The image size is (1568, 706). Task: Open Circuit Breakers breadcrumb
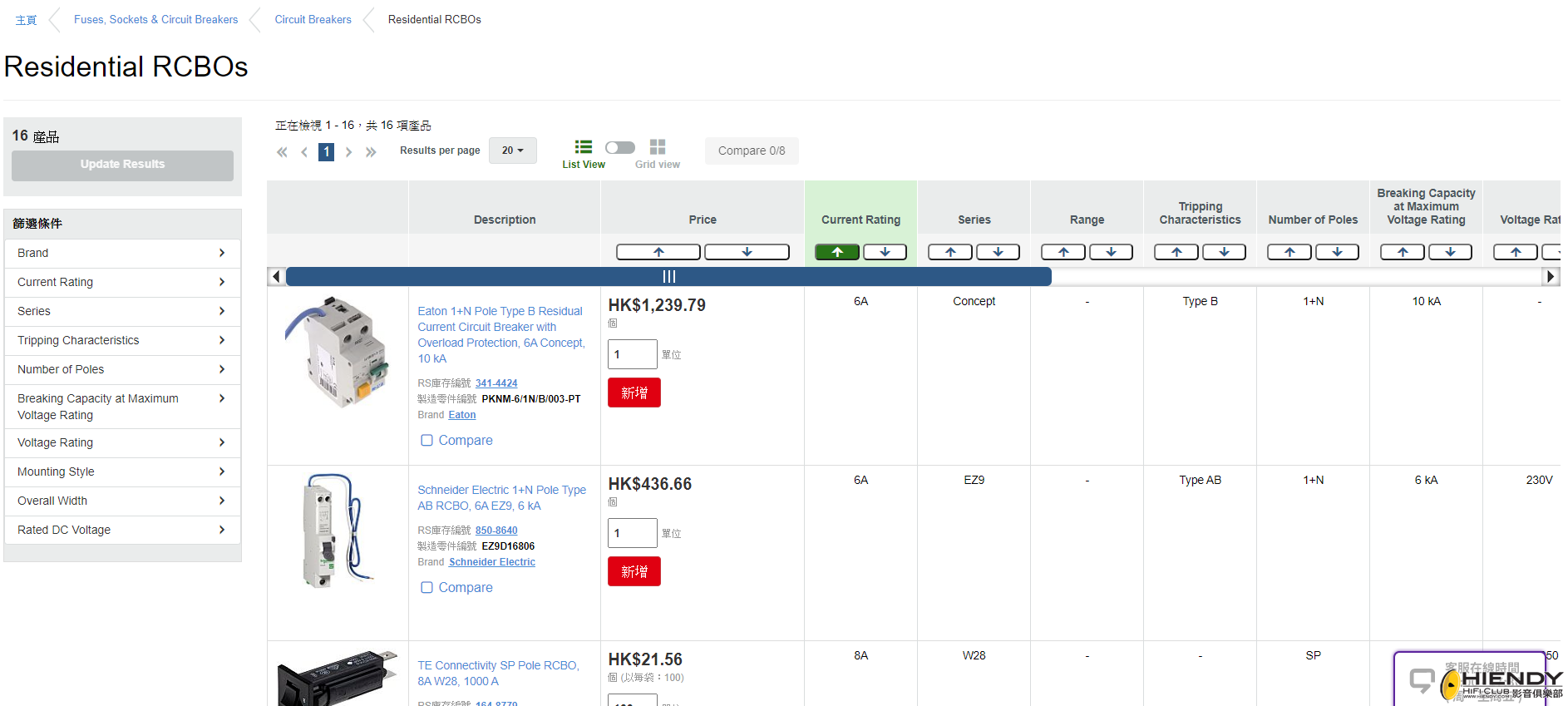coord(313,19)
